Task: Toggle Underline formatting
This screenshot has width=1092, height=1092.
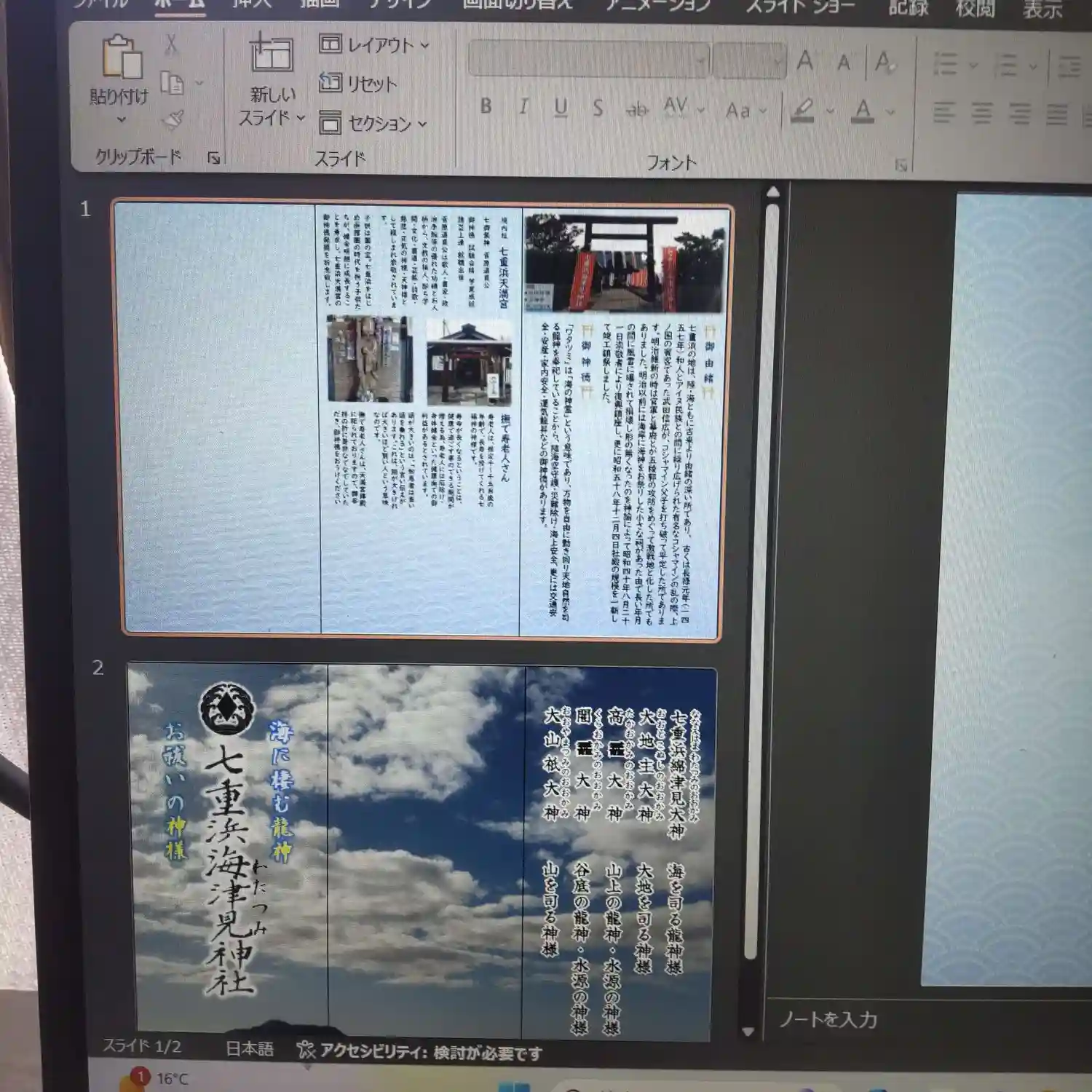Action: click(561, 108)
